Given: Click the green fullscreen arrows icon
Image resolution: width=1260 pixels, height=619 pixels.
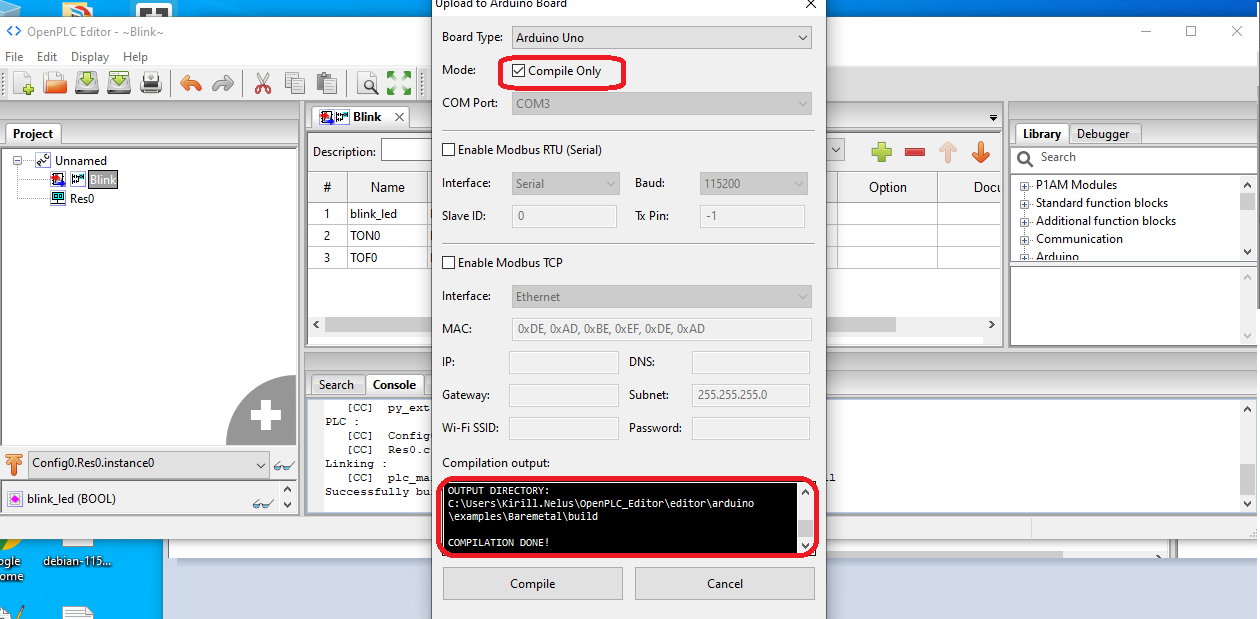Looking at the screenshot, I should [x=399, y=83].
